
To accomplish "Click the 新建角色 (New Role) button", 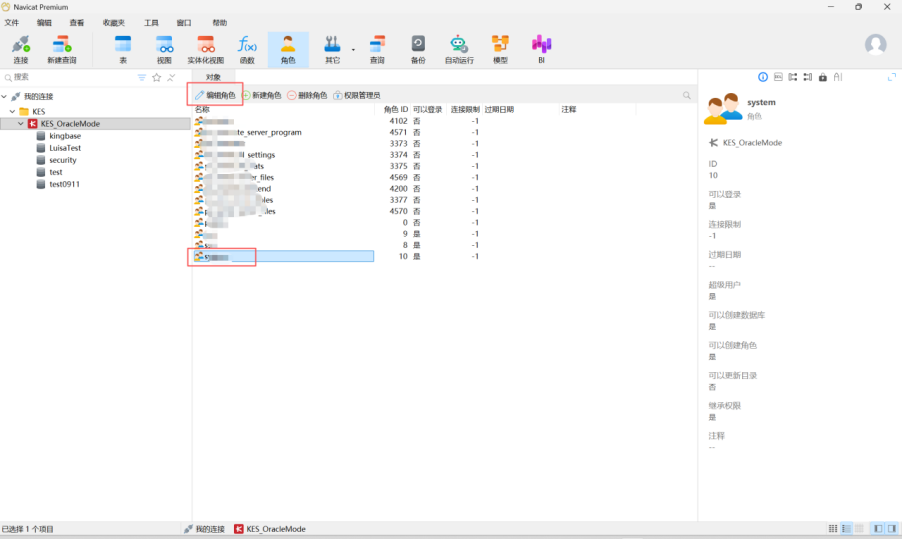I will click(261, 95).
